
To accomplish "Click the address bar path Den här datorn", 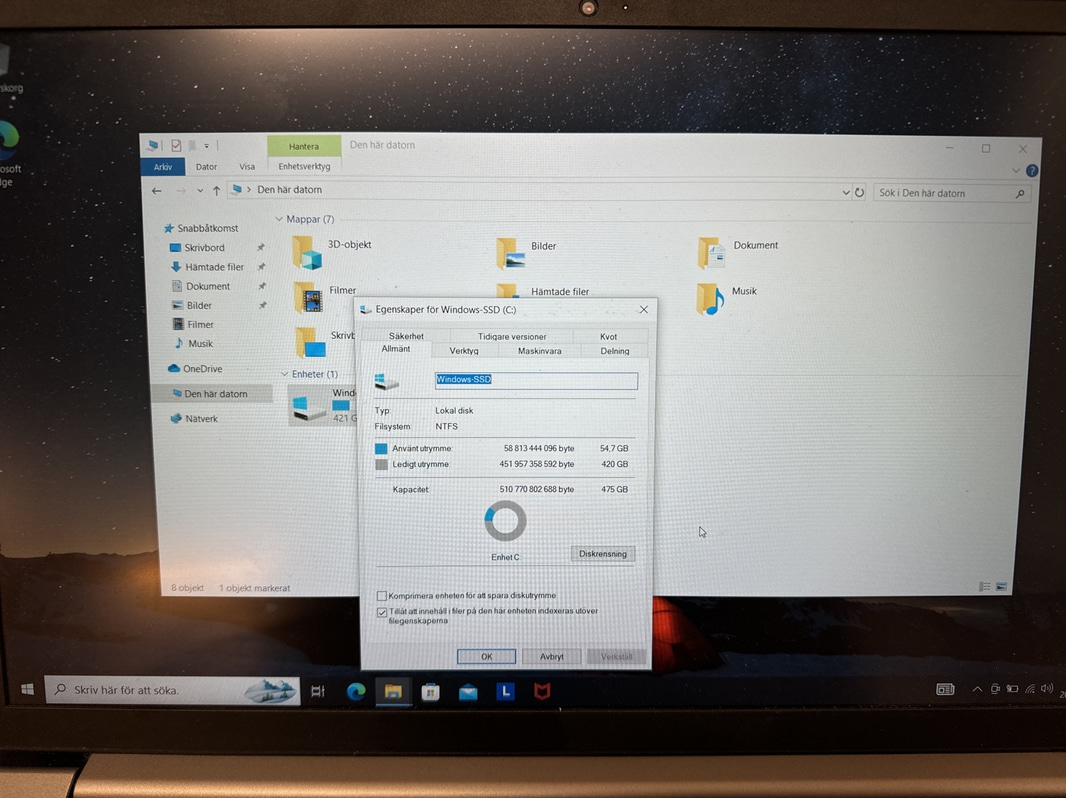I will pos(290,190).
